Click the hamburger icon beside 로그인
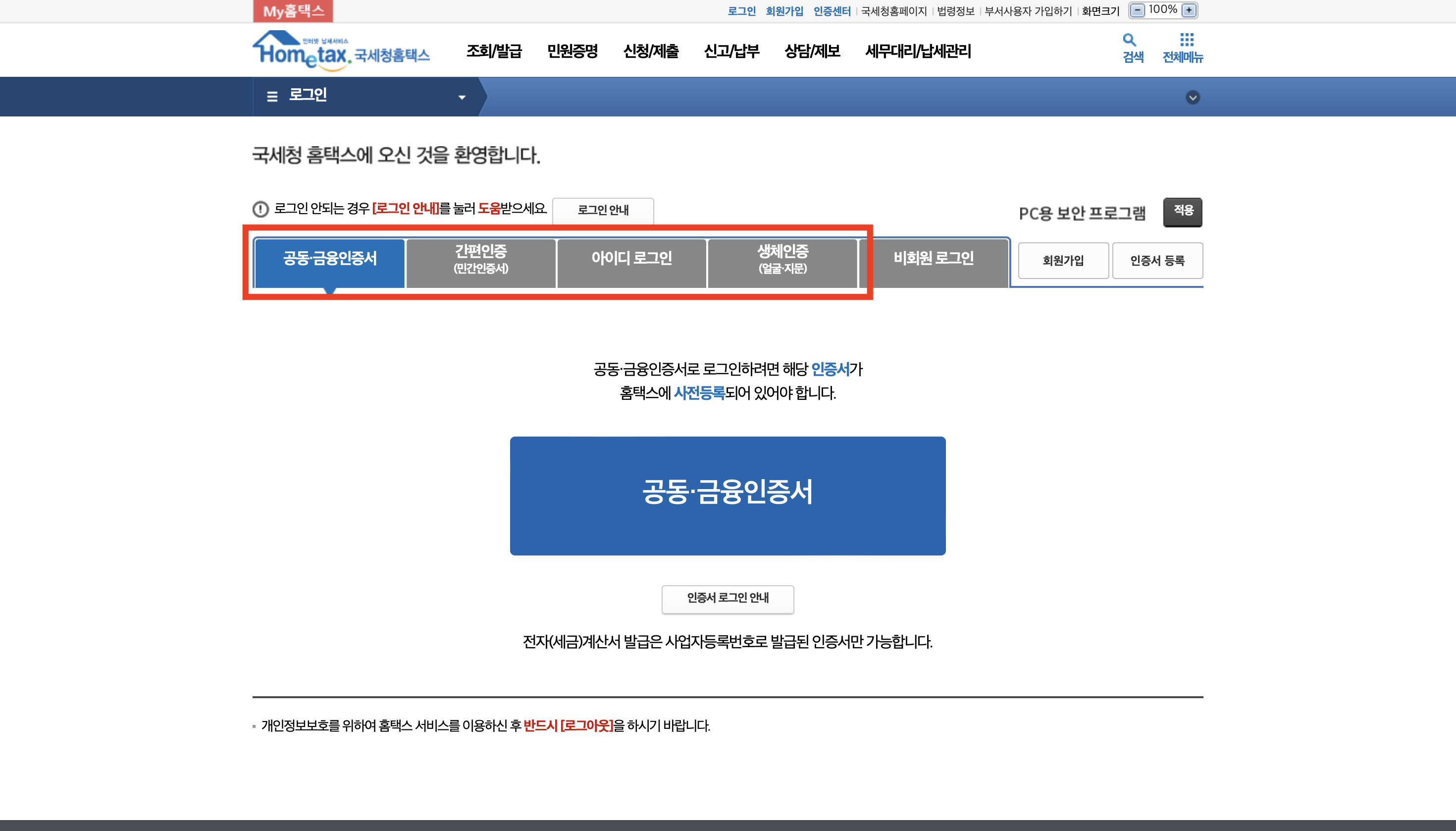Screen dimensions: 1456x831 pos(272,97)
